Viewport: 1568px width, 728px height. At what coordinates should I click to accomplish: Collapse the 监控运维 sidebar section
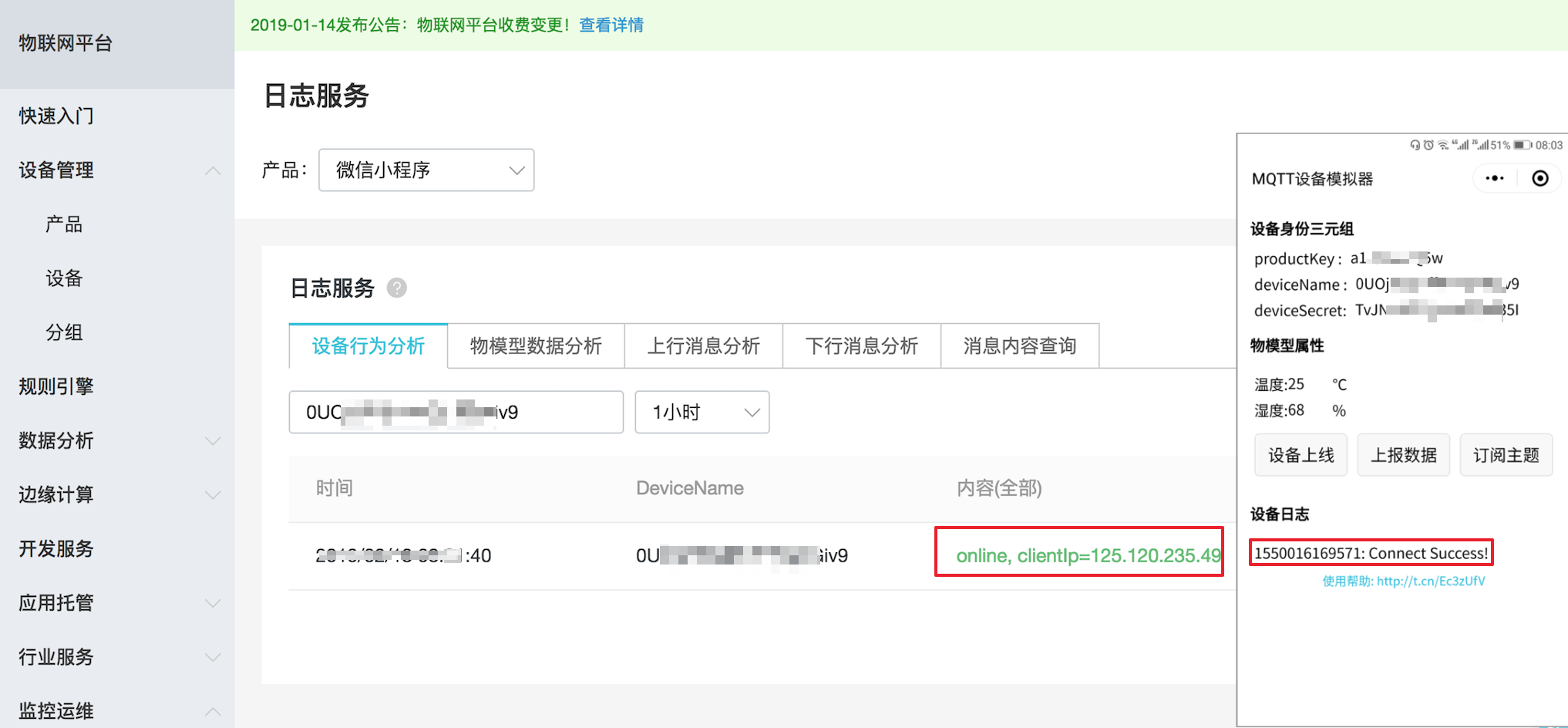213,711
